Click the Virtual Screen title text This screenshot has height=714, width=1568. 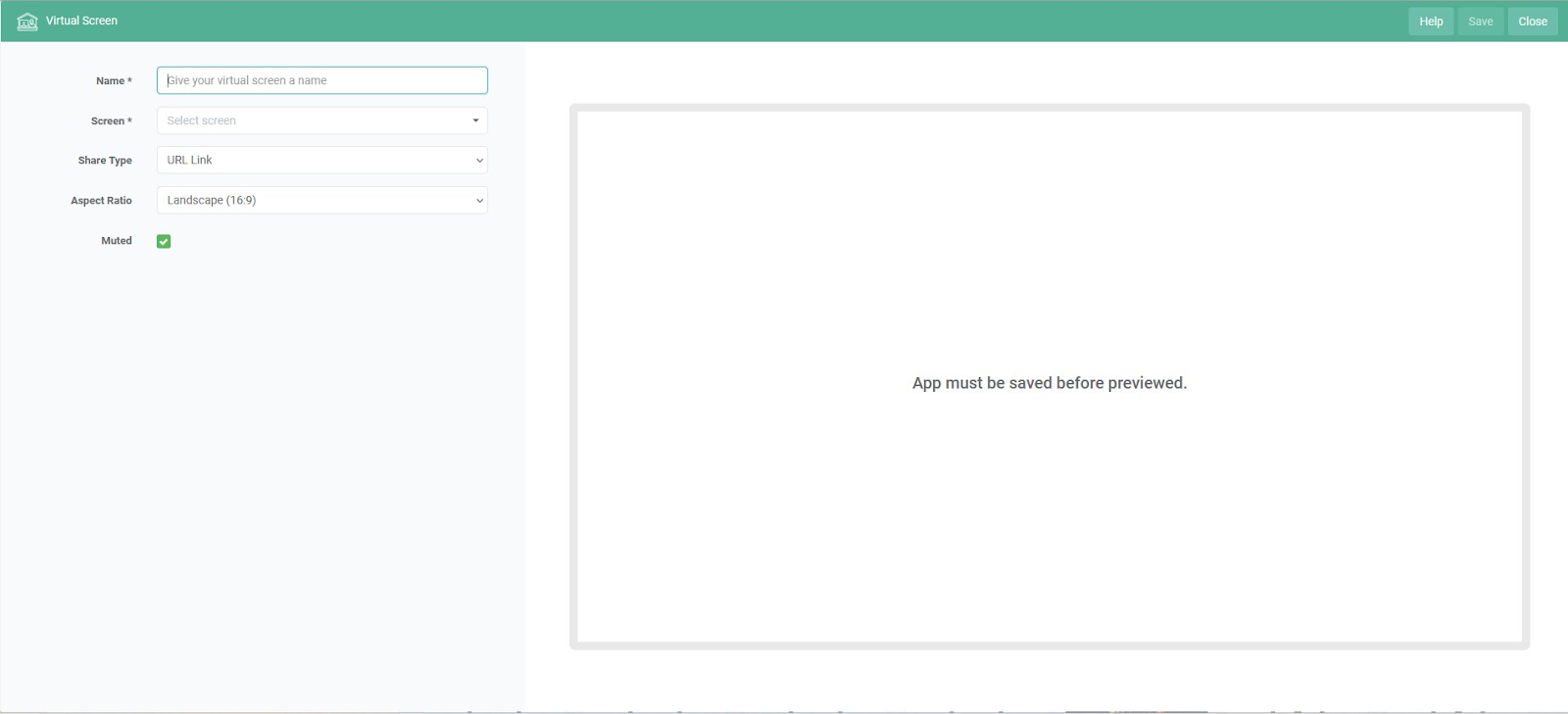81,21
